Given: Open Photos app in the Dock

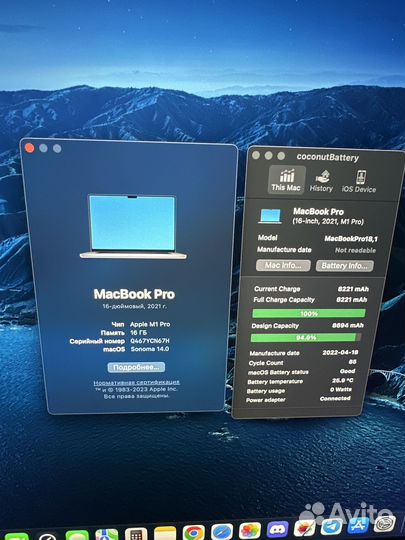Looking at the screenshot, I should pos(250,531).
